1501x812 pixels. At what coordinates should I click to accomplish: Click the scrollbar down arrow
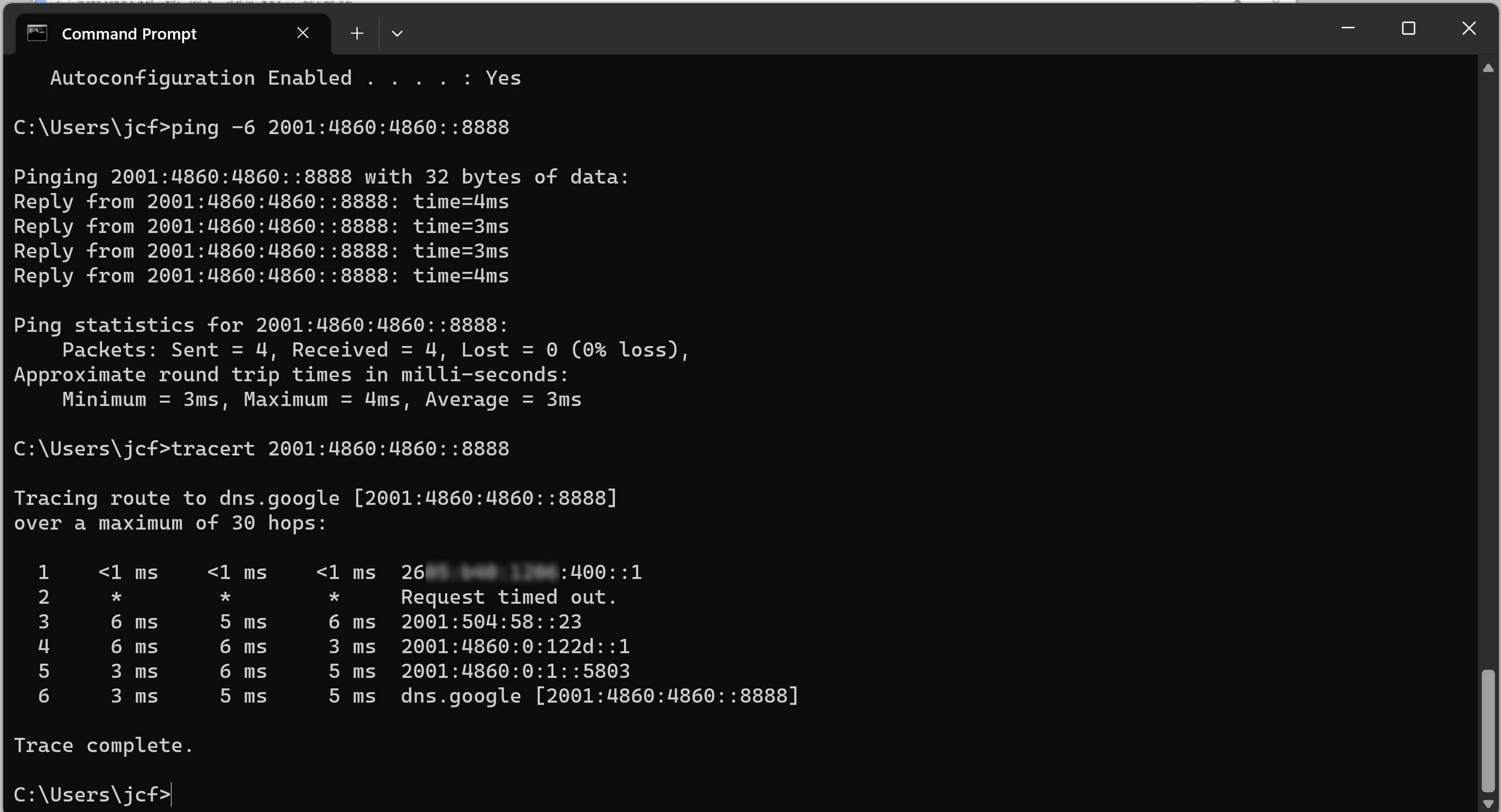[x=1488, y=803]
